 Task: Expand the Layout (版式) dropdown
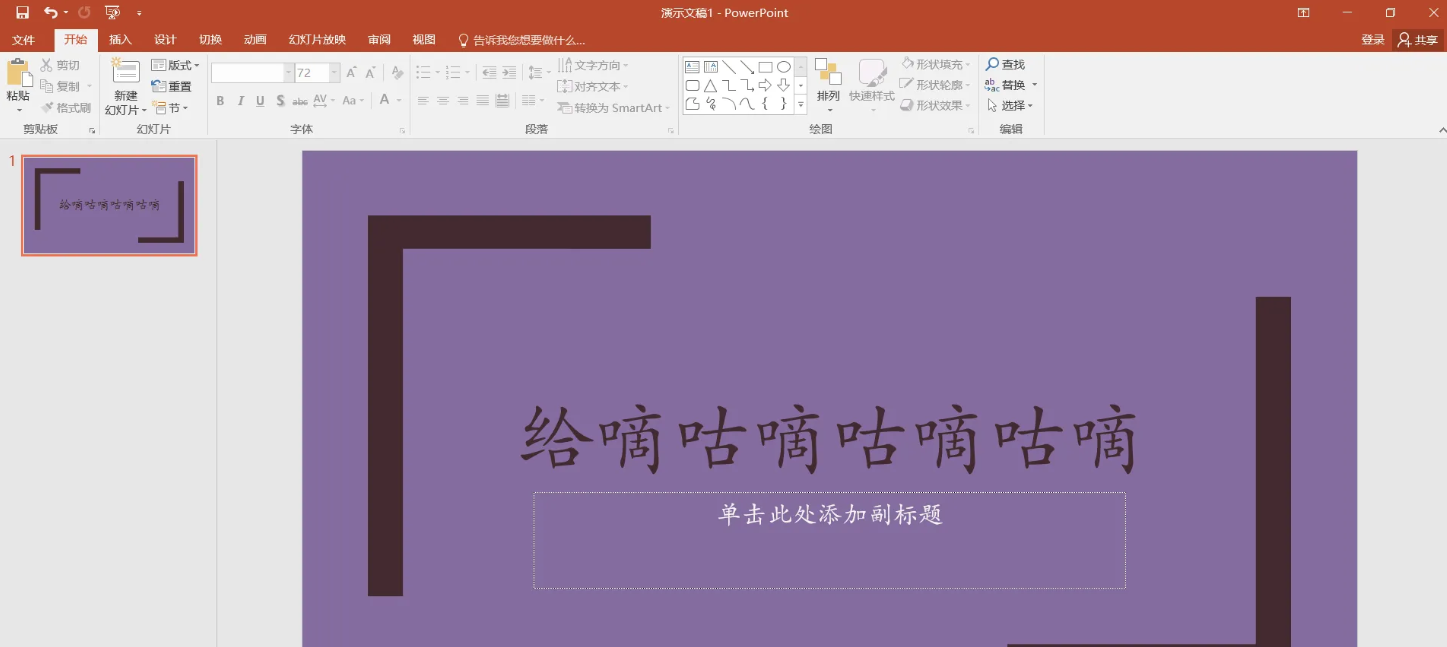coord(176,65)
